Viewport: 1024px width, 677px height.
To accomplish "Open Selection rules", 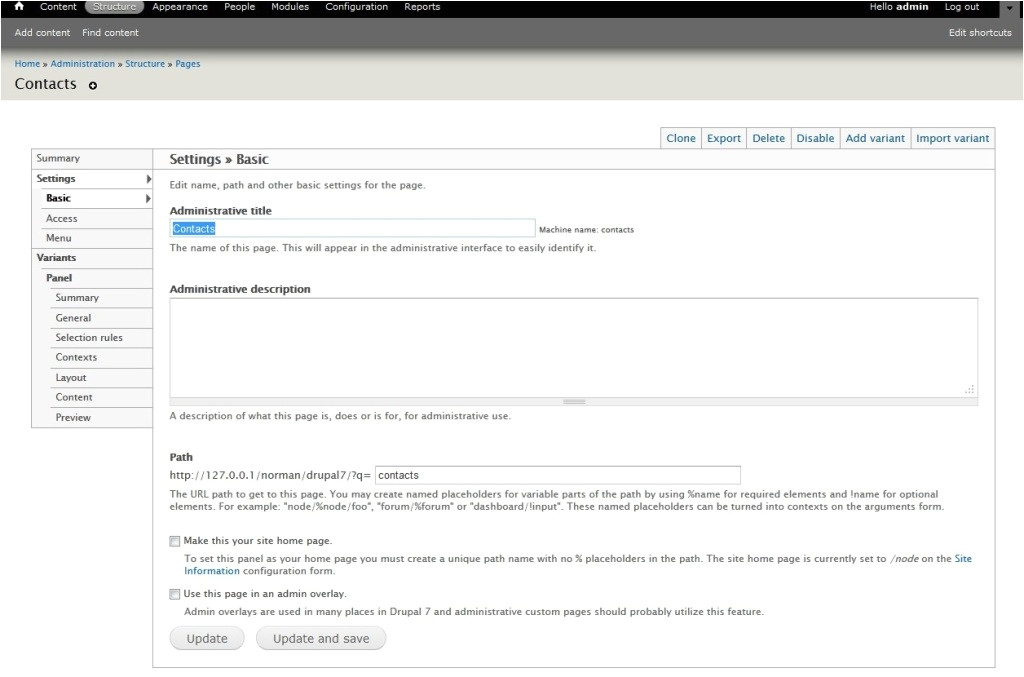I will point(102,338).
